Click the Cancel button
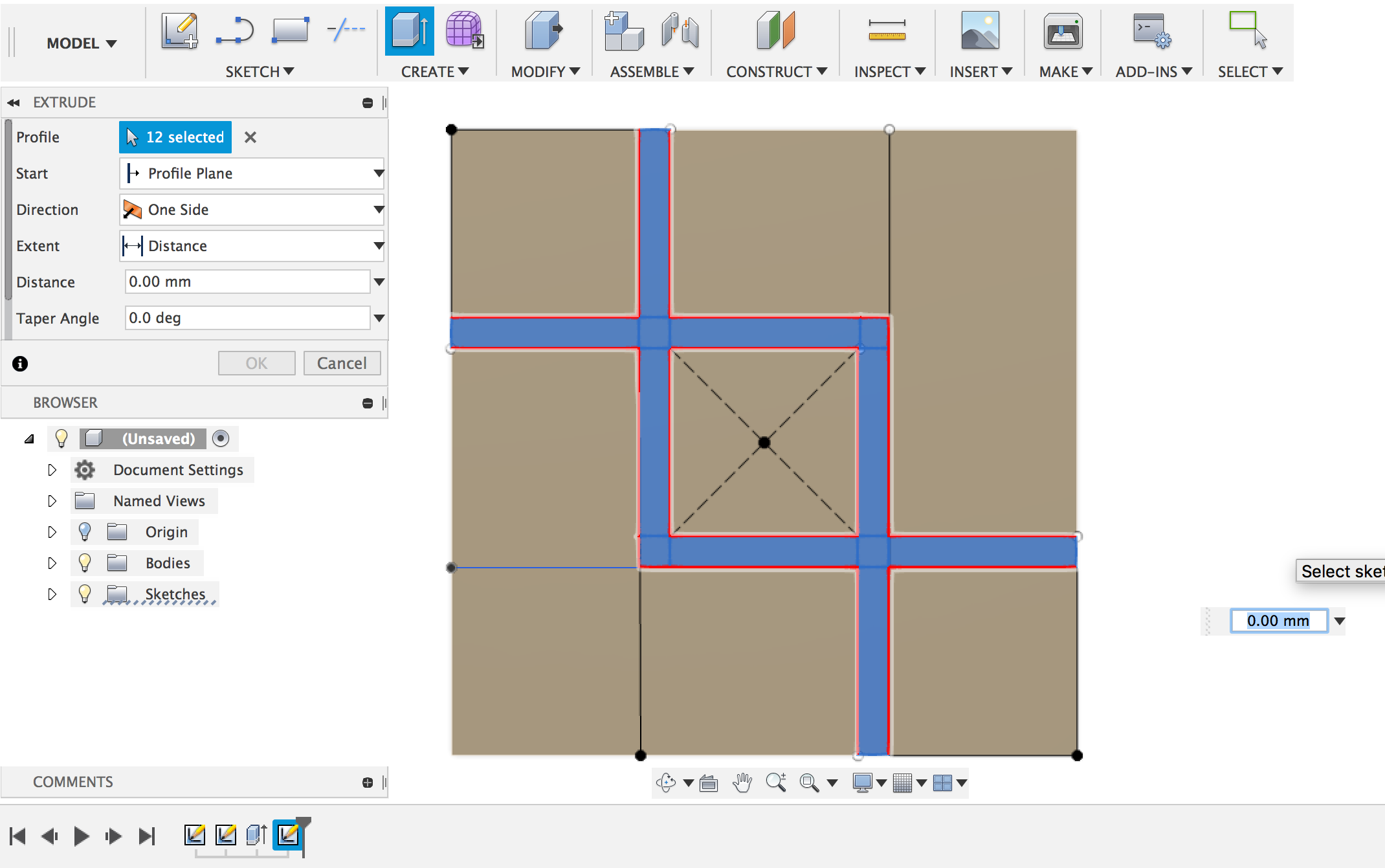Viewport: 1385px width, 868px height. pyautogui.click(x=342, y=363)
